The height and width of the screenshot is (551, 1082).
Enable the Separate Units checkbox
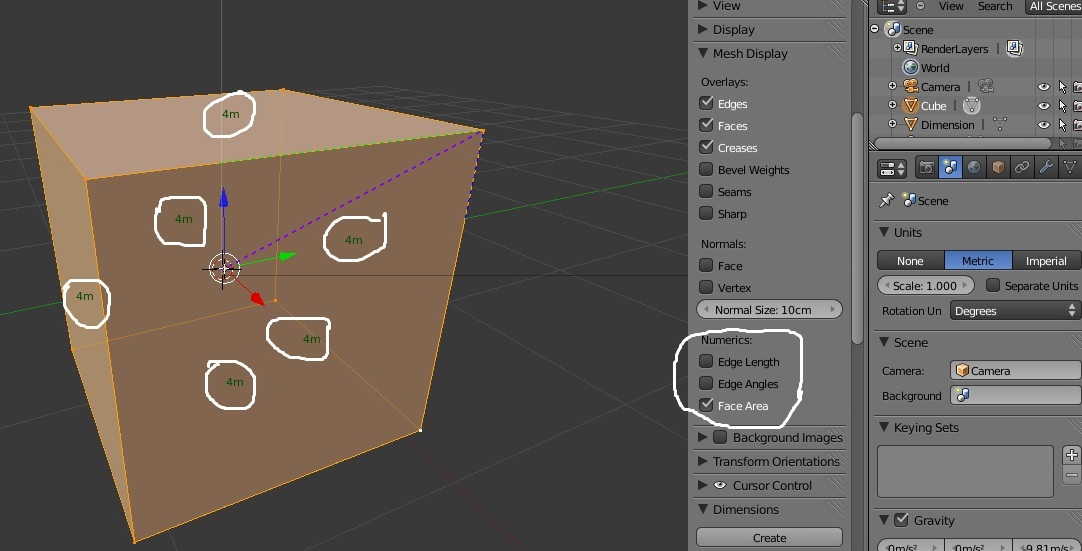click(x=993, y=285)
